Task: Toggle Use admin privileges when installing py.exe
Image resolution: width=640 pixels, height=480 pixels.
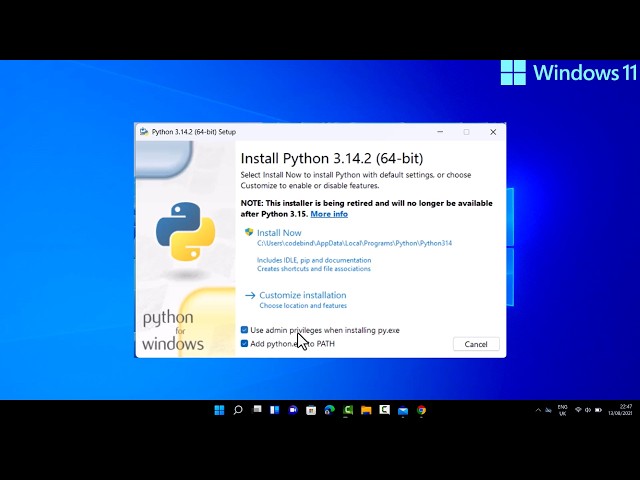Action: click(244, 330)
